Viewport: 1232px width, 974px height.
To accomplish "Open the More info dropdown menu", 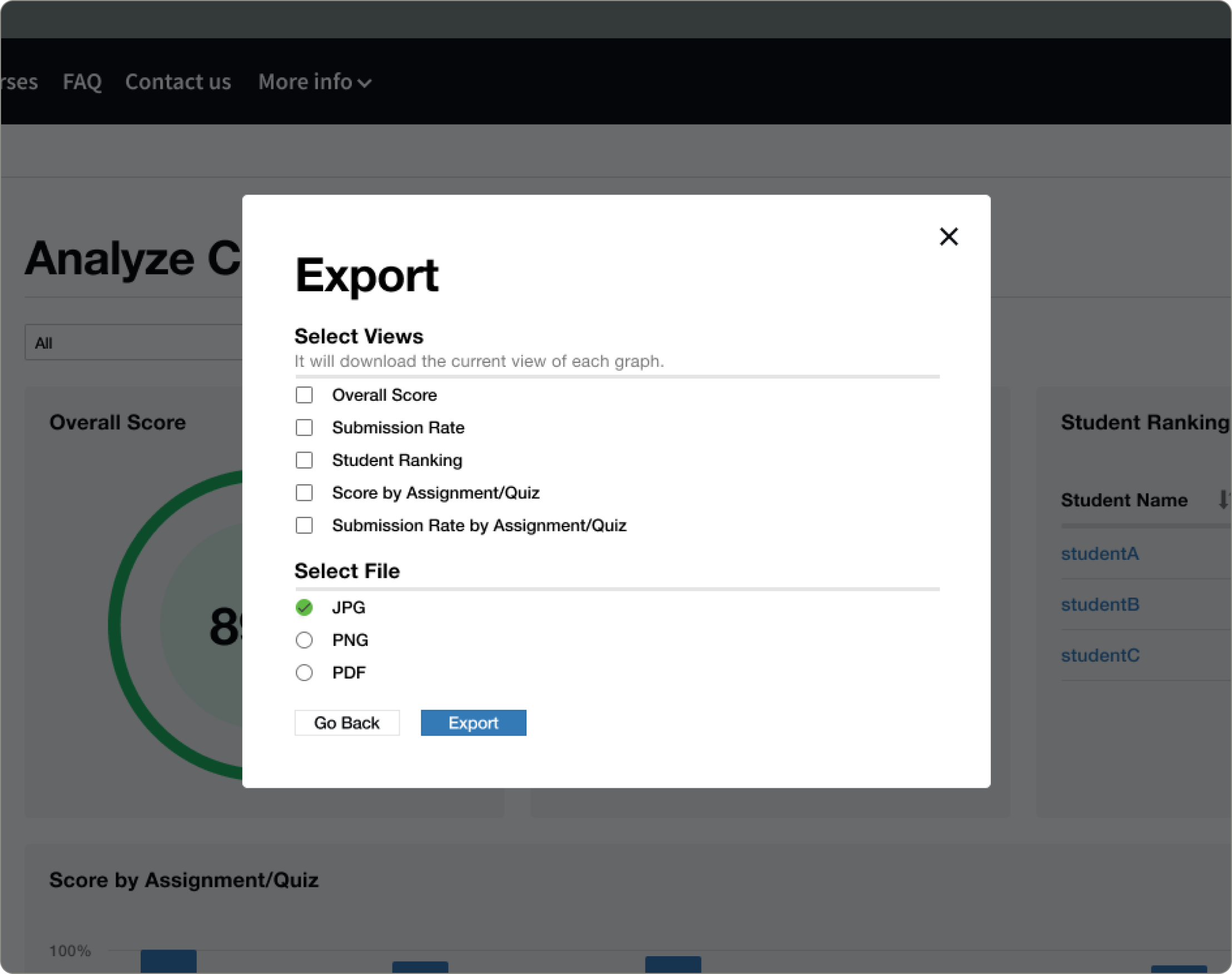I will [315, 82].
